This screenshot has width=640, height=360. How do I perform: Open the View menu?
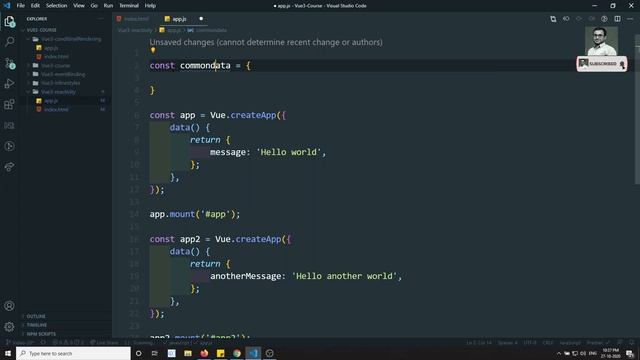pos(79,6)
